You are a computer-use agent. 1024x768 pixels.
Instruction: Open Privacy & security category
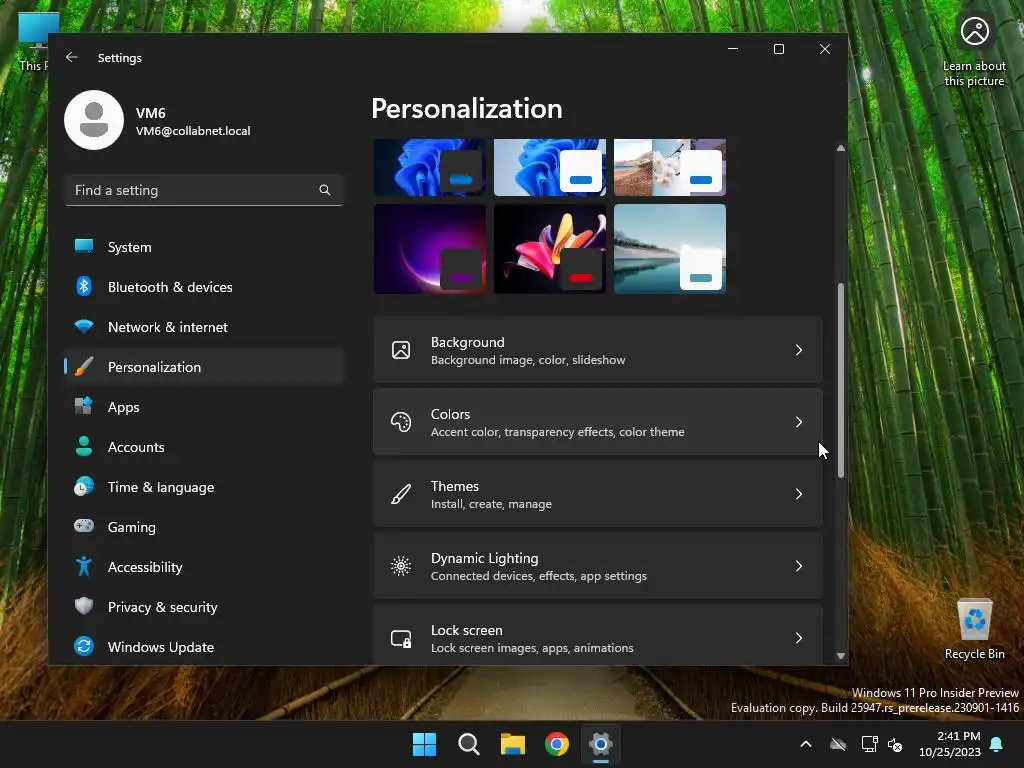pyautogui.click(x=204, y=607)
